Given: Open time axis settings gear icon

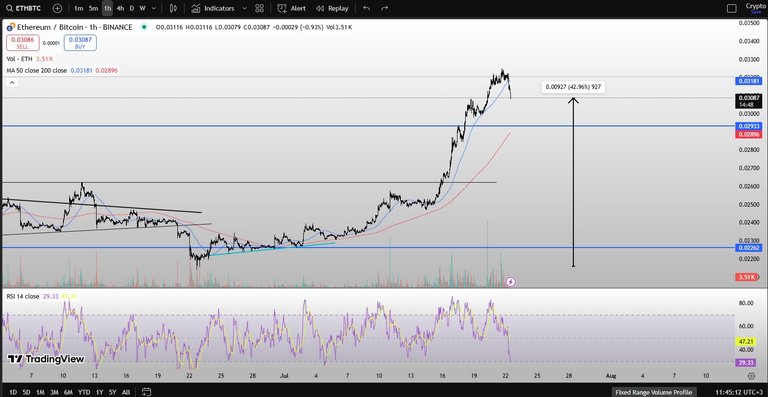Looking at the screenshot, I should pos(751,375).
